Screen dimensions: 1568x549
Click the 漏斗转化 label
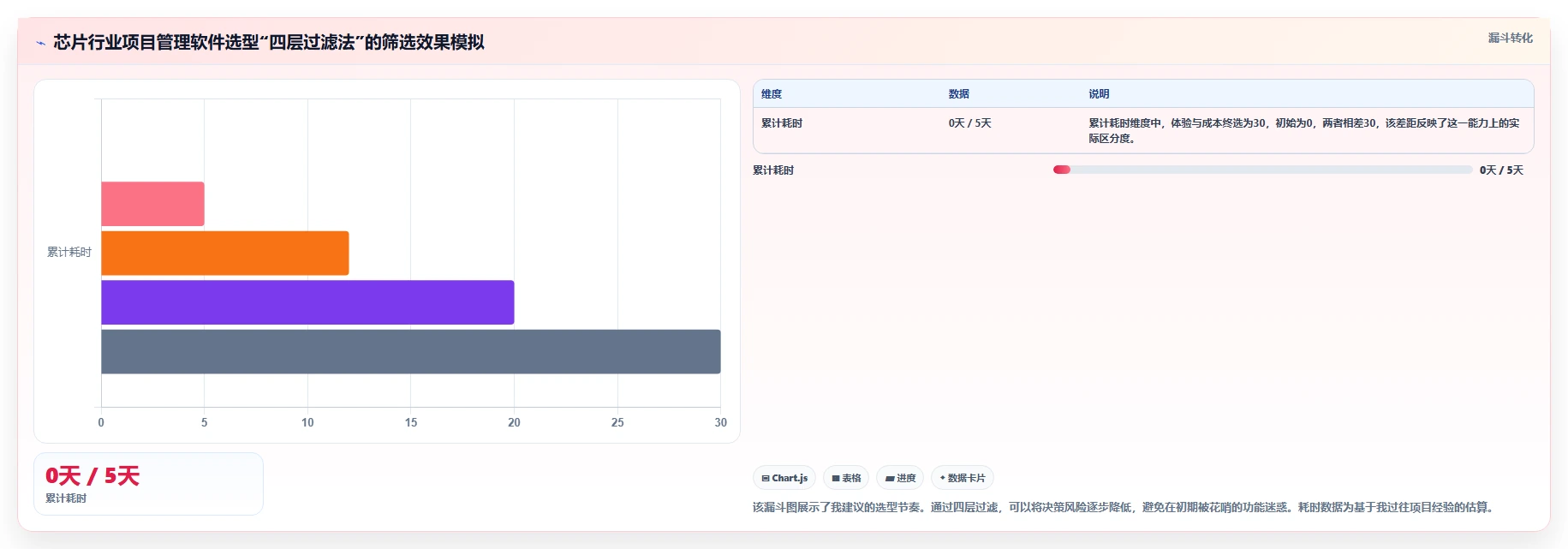pos(1510,38)
